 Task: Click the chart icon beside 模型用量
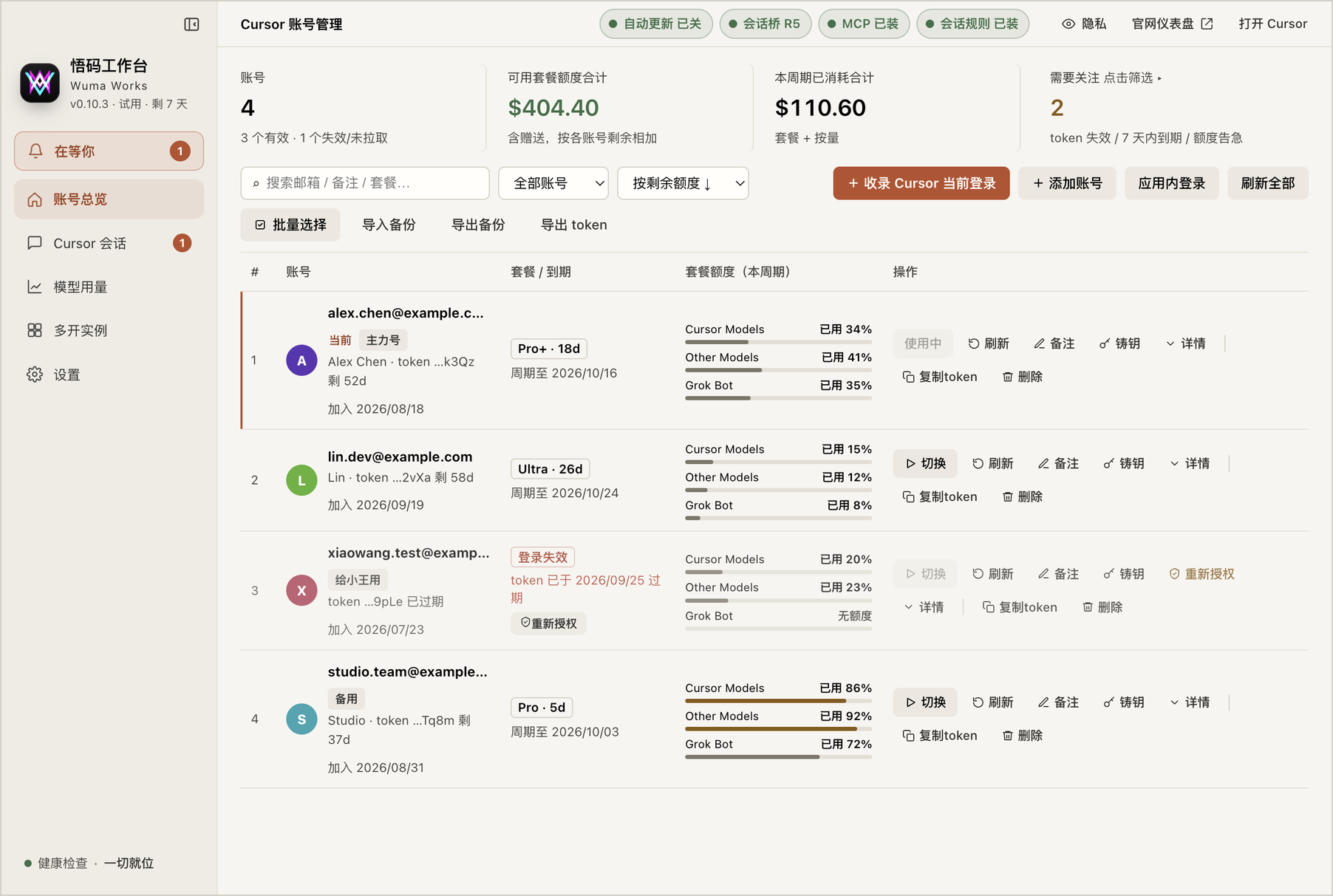(35, 287)
